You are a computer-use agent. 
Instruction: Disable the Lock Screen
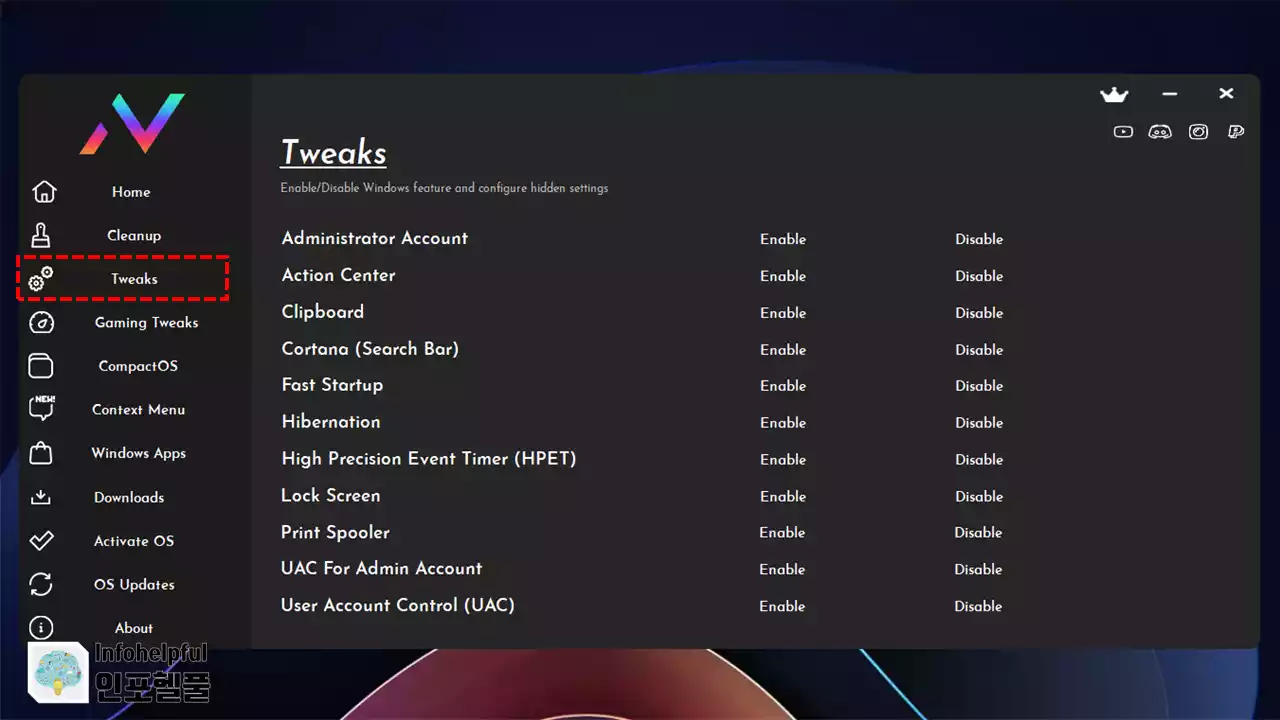(979, 496)
